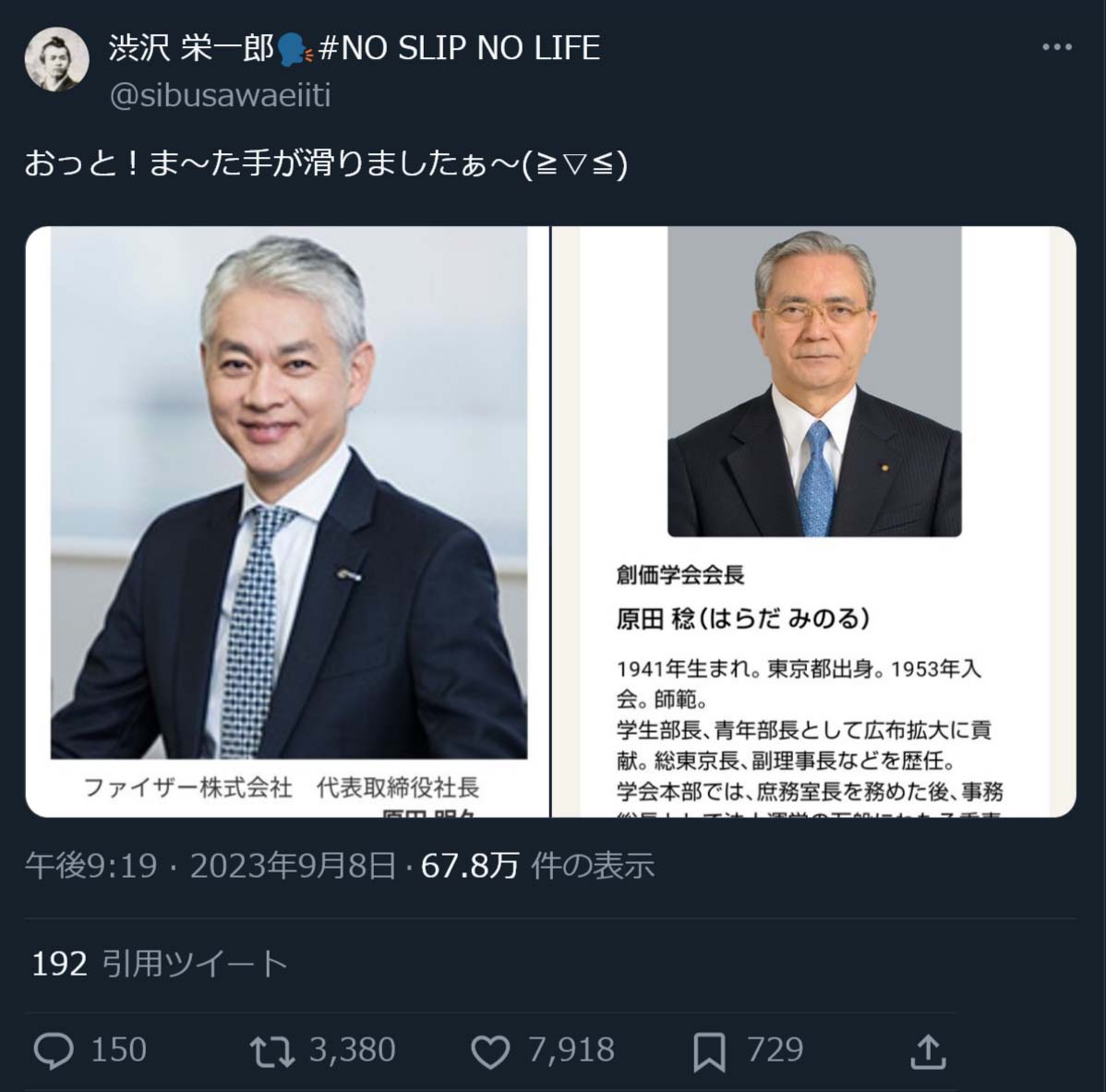Click the 729 bookmarks count number
Image resolution: width=1106 pixels, height=1092 pixels.
775,1050
